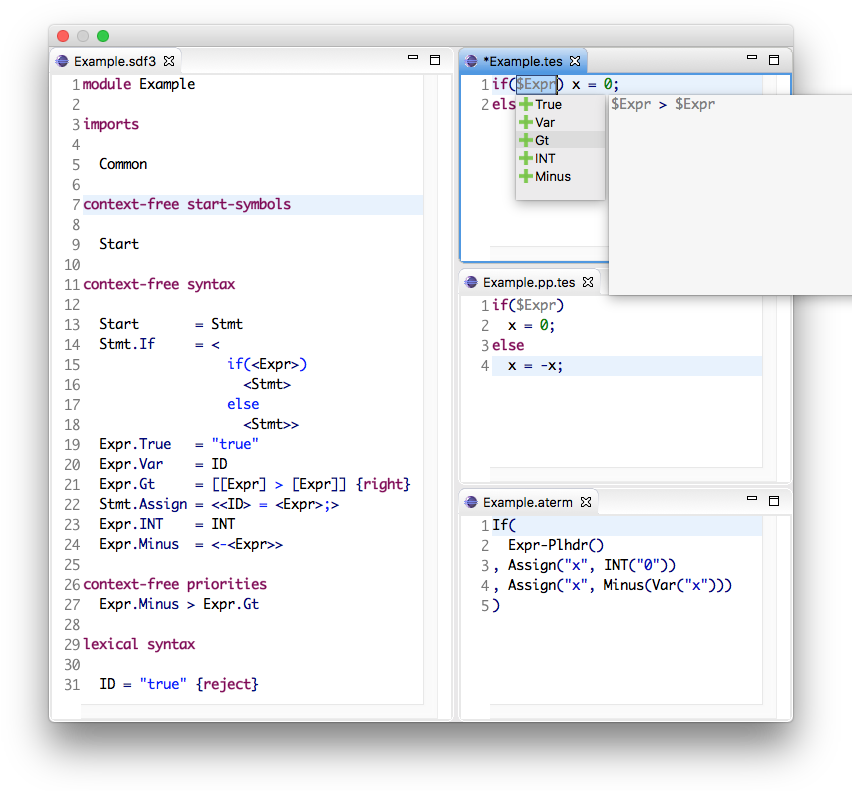Image resolution: width=852 pixels, height=791 pixels.
Task: Activate the Example.aterm tab
Action: 528,503
